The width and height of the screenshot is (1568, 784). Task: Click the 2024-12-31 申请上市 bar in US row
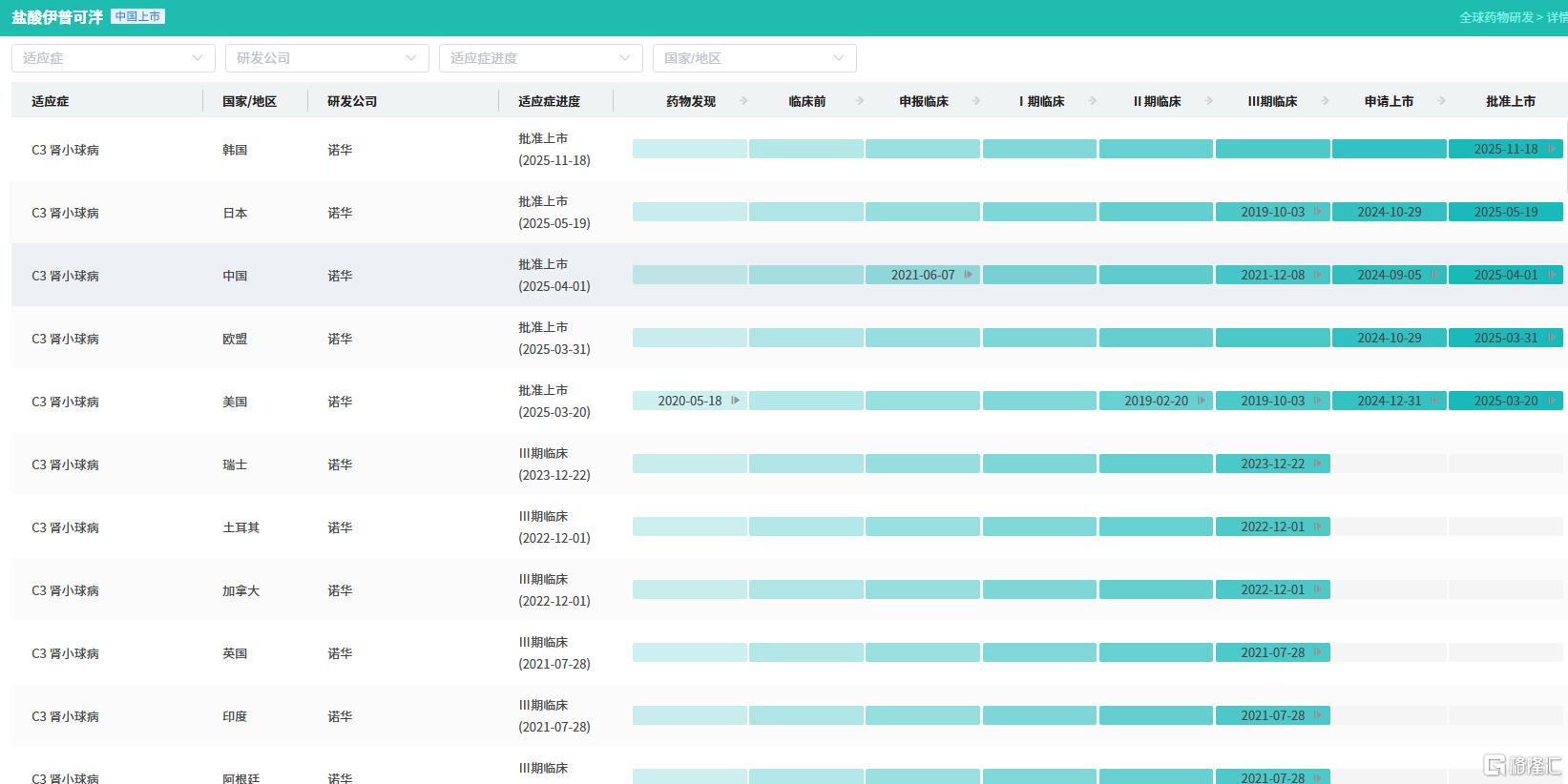tap(1389, 401)
